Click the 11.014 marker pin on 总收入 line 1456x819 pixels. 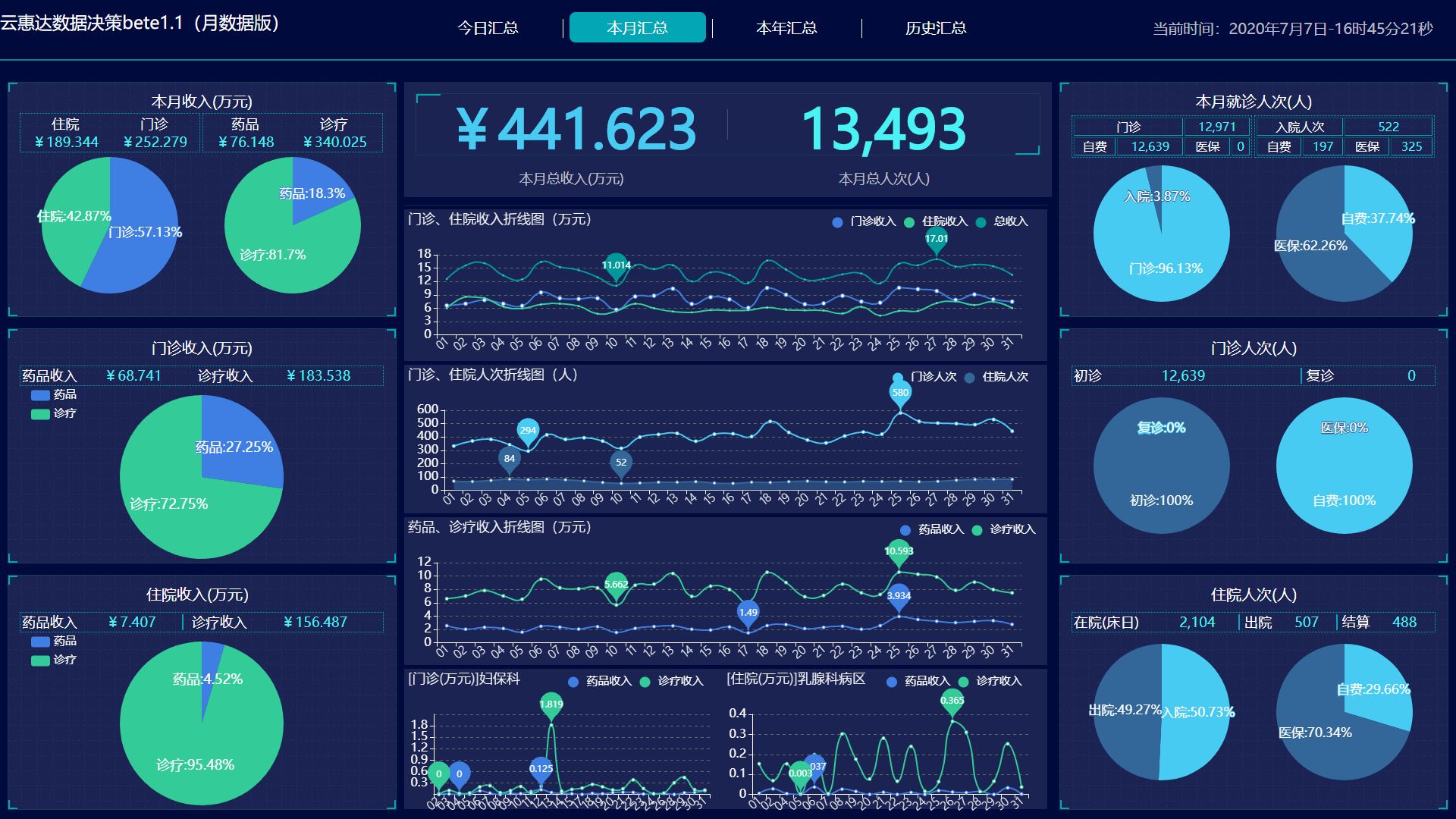(x=617, y=266)
